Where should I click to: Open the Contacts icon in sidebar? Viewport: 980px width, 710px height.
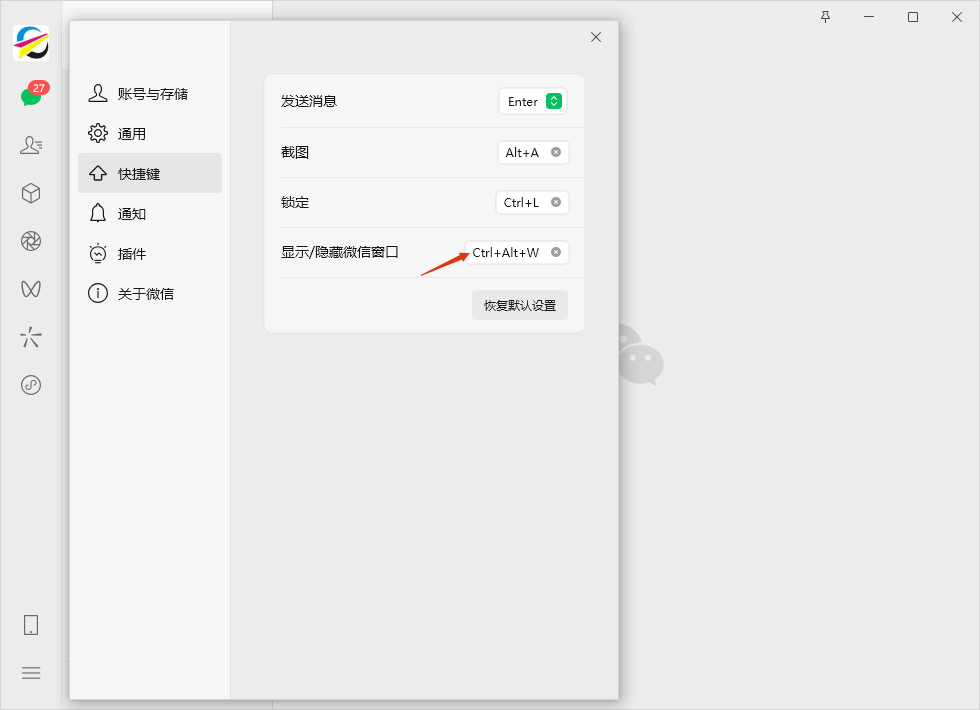[x=31, y=145]
